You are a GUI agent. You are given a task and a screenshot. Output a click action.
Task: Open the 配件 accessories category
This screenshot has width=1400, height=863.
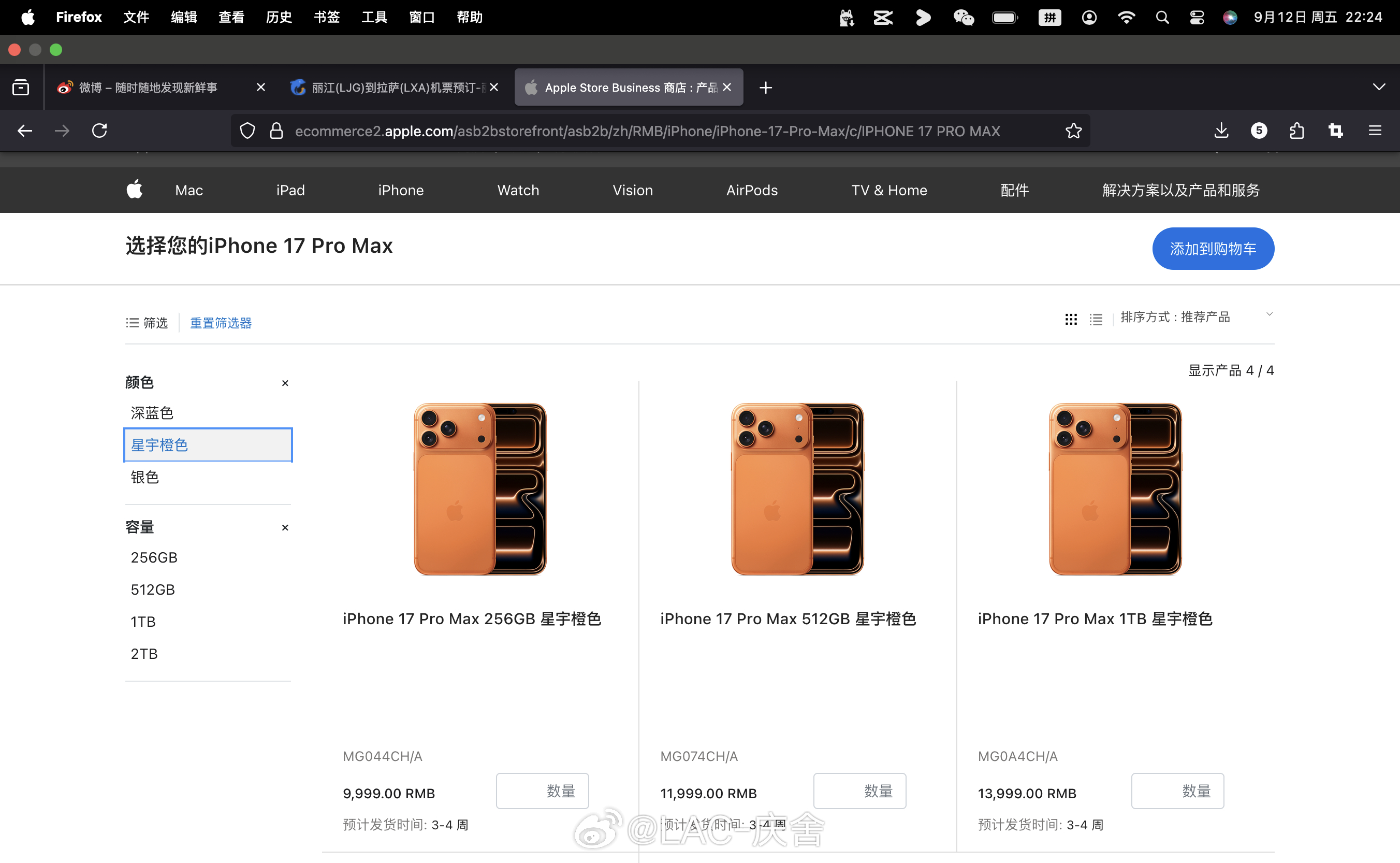[1015, 190]
